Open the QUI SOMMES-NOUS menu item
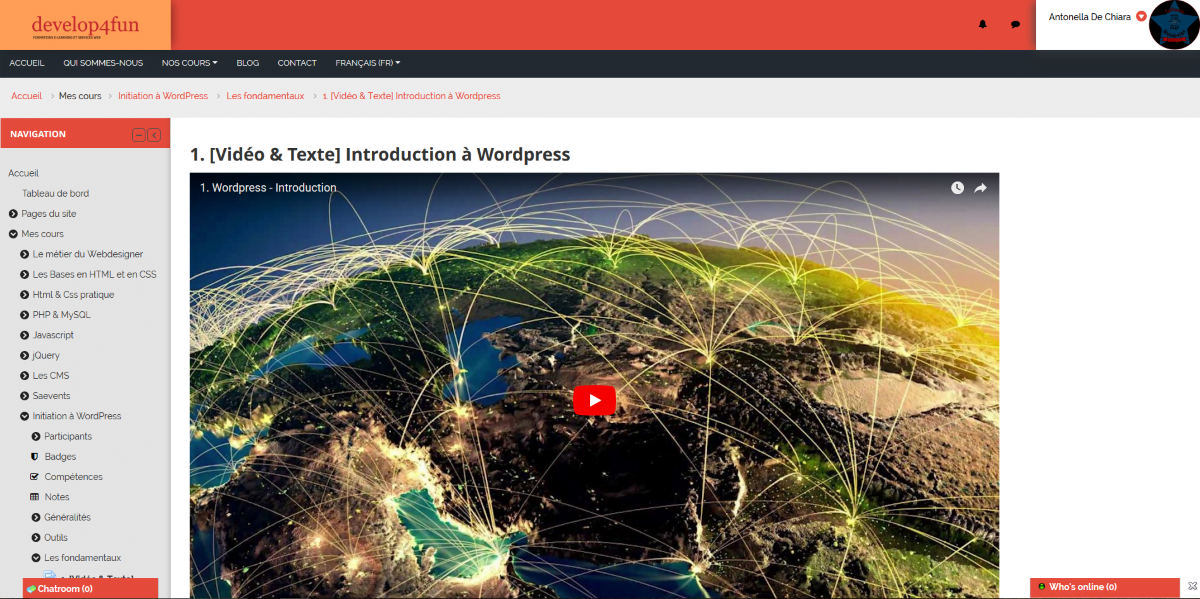1200x599 pixels. pos(103,63)
